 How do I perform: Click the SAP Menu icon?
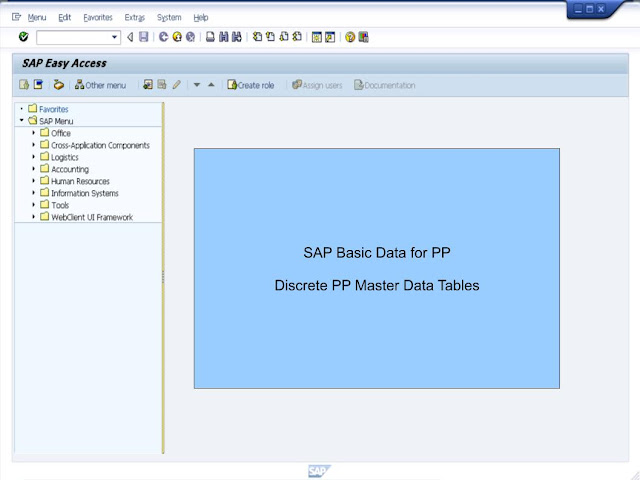[x=38, y=84]
